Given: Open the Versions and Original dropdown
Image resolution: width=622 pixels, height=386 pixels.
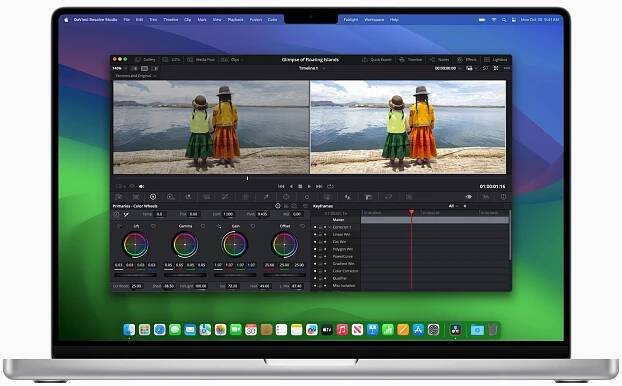Looking at the screenshot, I should click(136, 76).
